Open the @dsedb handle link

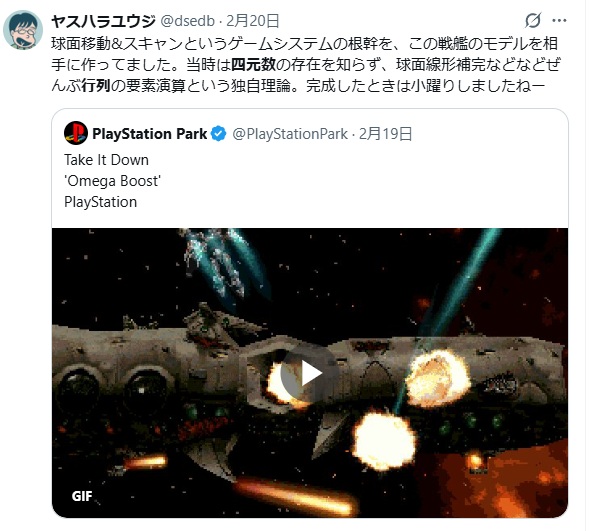[x=188, y=21]
